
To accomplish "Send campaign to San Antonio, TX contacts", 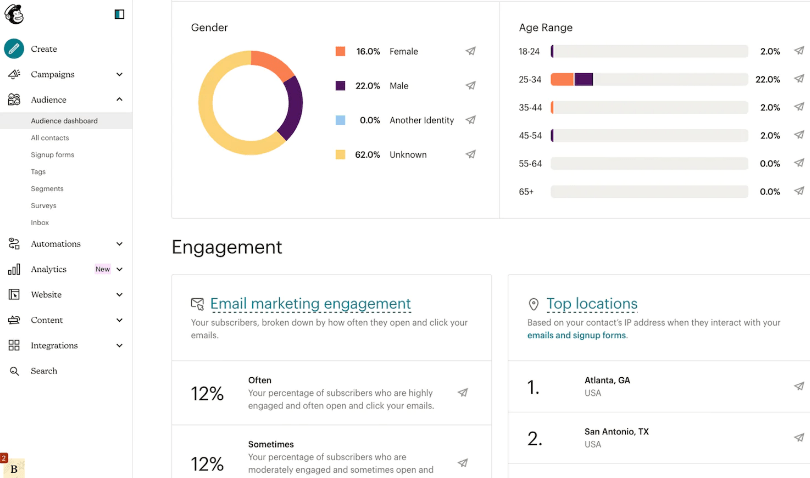I will coord(799,438).
